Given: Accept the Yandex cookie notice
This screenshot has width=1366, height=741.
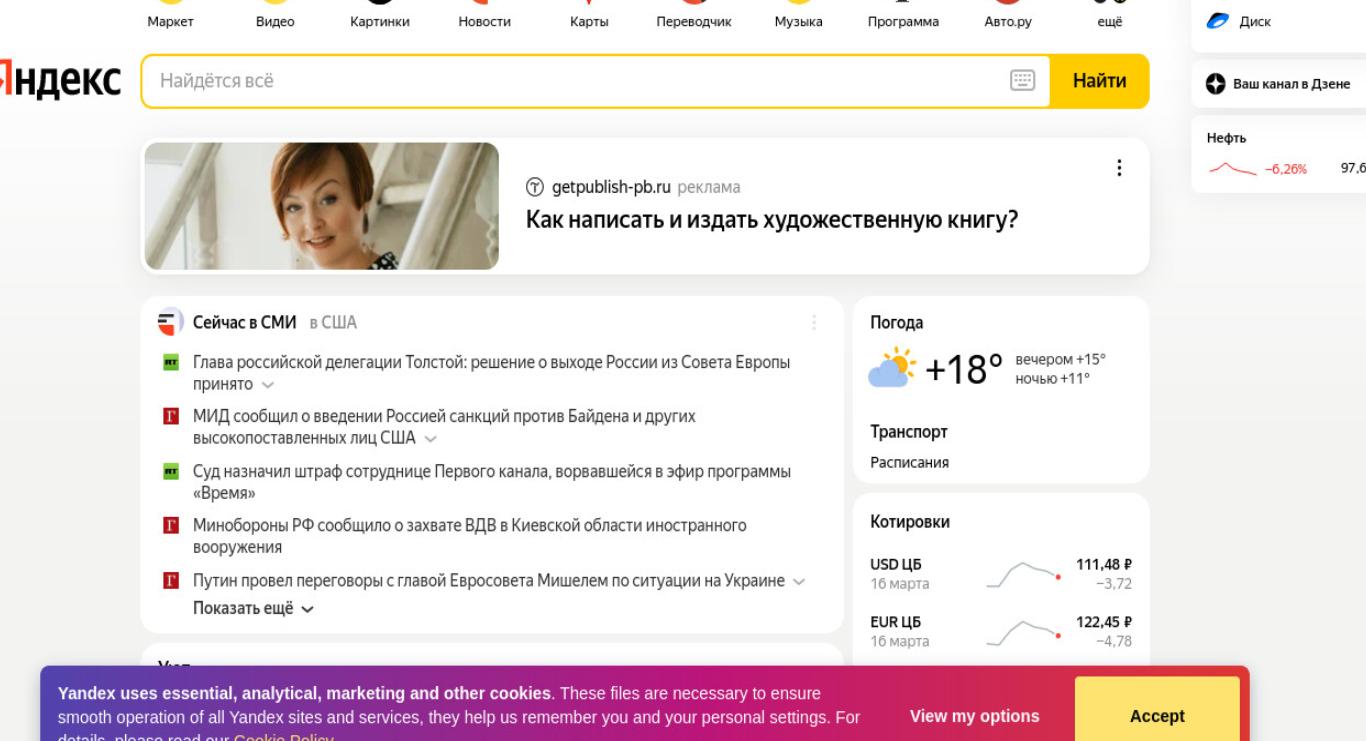Looking at the screenshot, I should coord(1157,715).
